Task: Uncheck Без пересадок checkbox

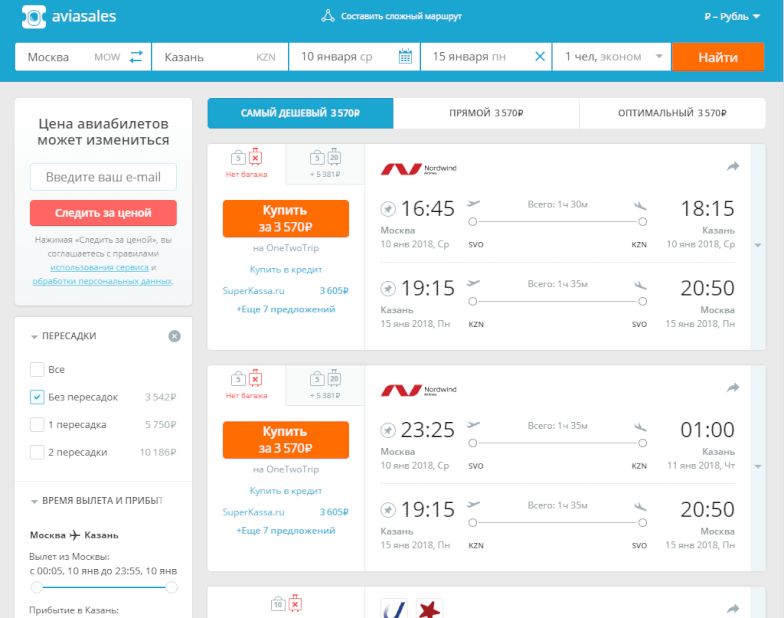Action: [x=38, y=397]
